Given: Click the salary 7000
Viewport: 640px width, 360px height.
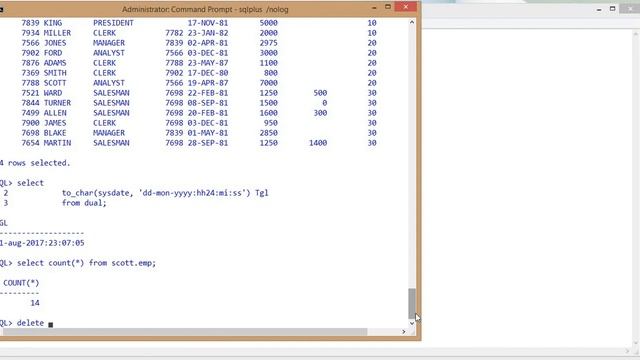Looking at the screenshot, I should 269,83.
